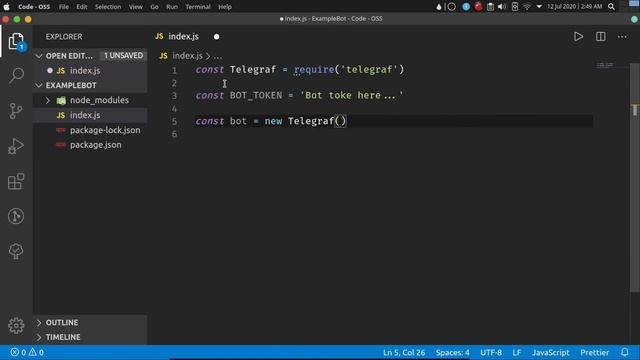Click the editor vertical scrollbar
Viewport: 640px width, 360px height.
click(635, 178)
